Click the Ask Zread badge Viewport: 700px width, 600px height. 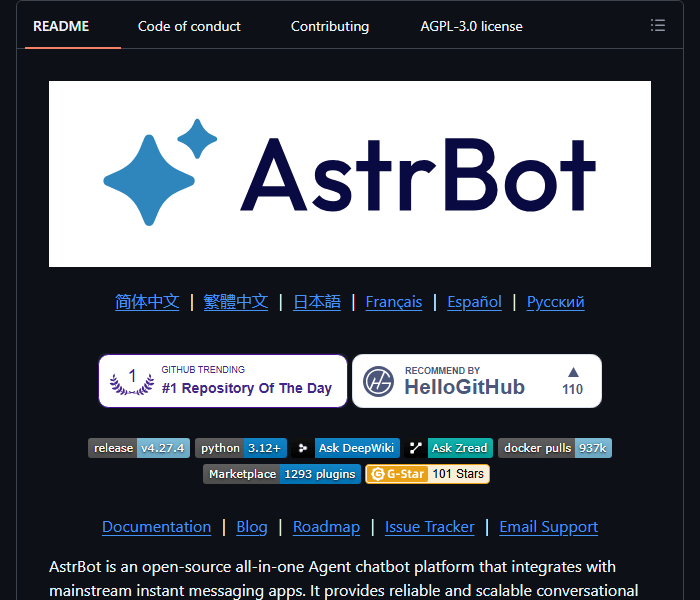[449, 448]
